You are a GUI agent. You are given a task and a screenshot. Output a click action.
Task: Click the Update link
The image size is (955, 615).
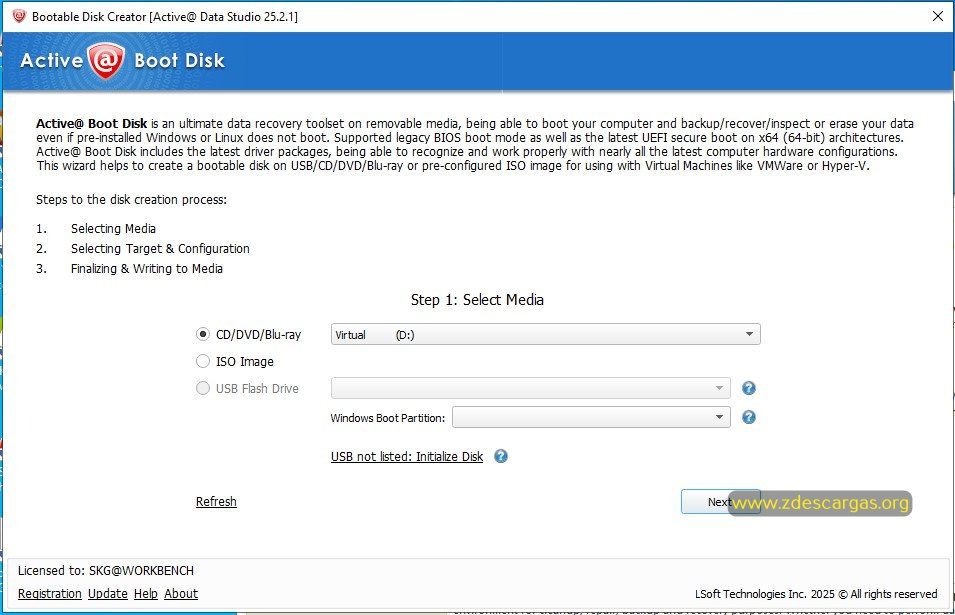point(108,594)
